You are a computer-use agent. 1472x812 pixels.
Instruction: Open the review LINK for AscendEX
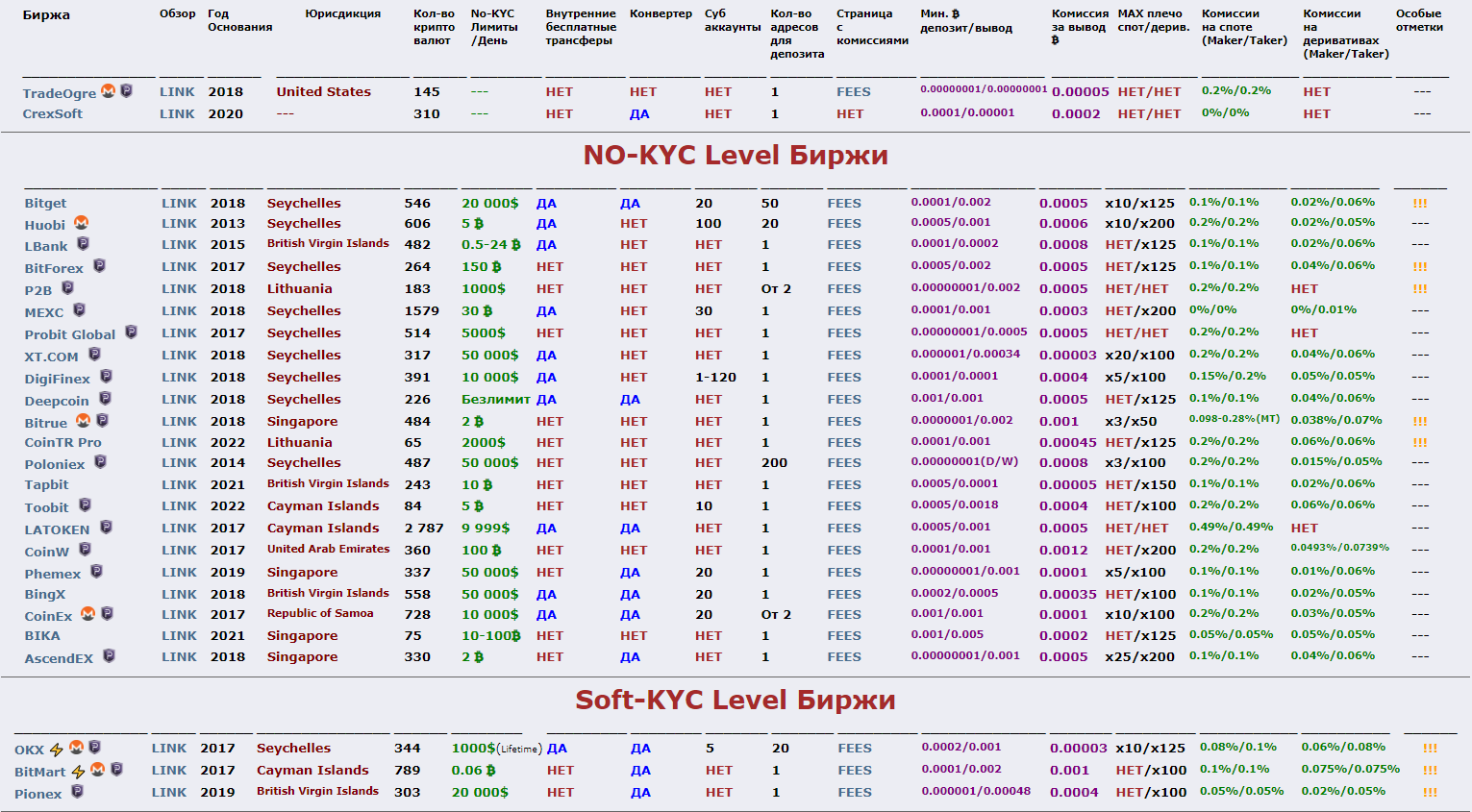(179, 657)
